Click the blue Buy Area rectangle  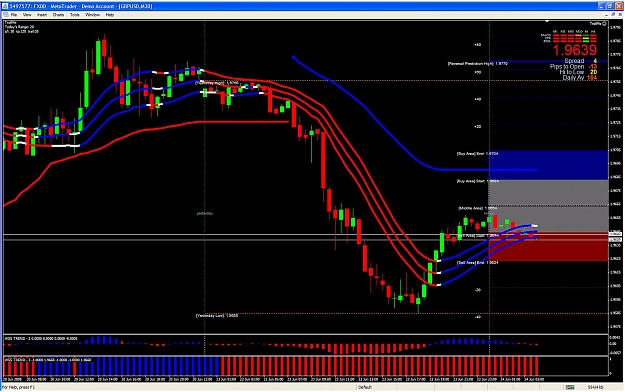point(548,165)
